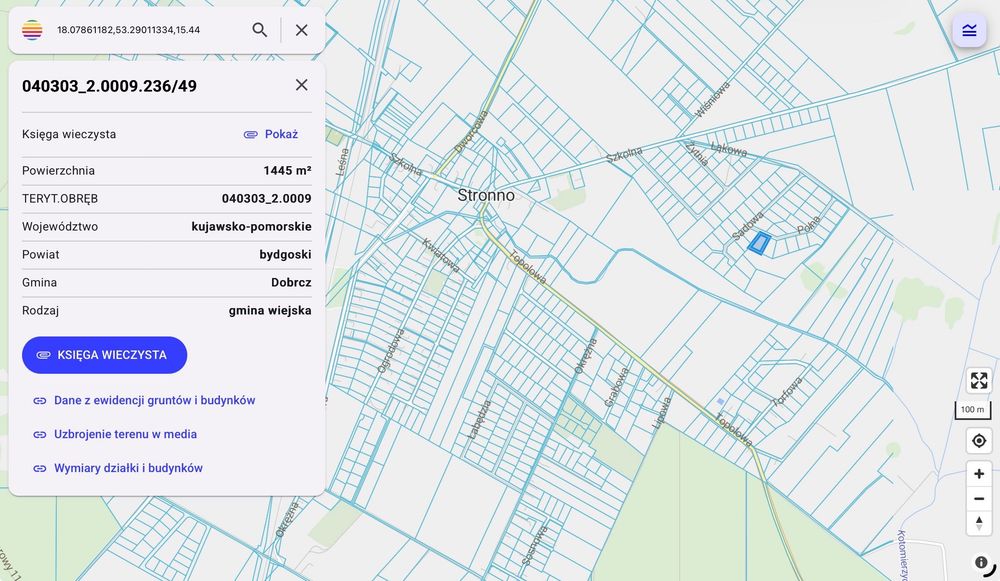The width and height of the screenshot is (1000, 581).
Task: Zoom out with the minus button
Action: pos(979,499)
